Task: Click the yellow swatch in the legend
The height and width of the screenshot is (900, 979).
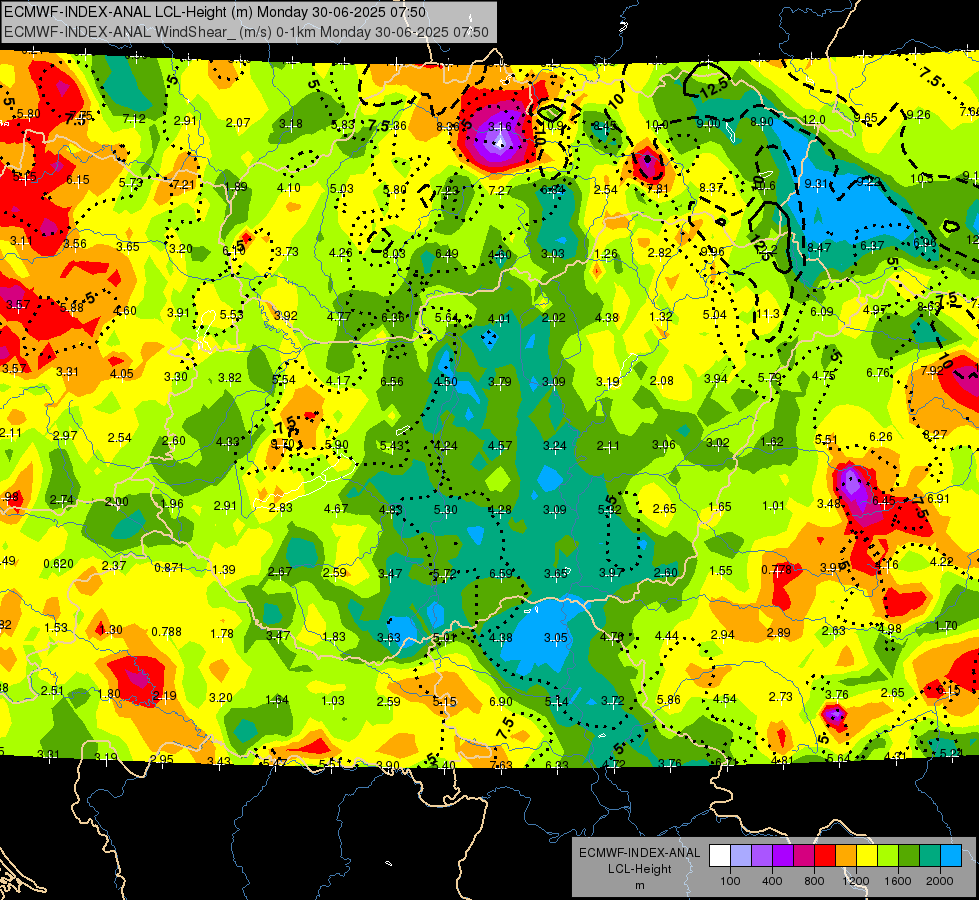Action: pos(867,856)
